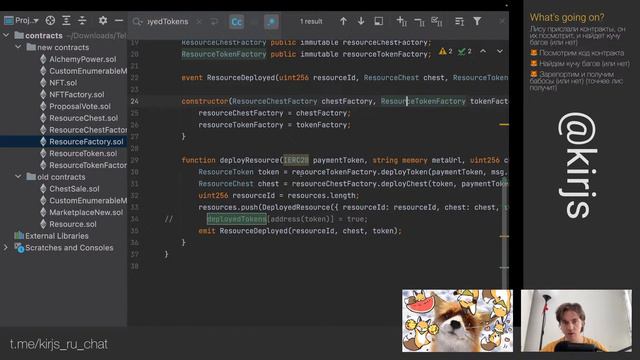
Task: Click highlighted deployedTokens match
Action: tap(237, 219)
